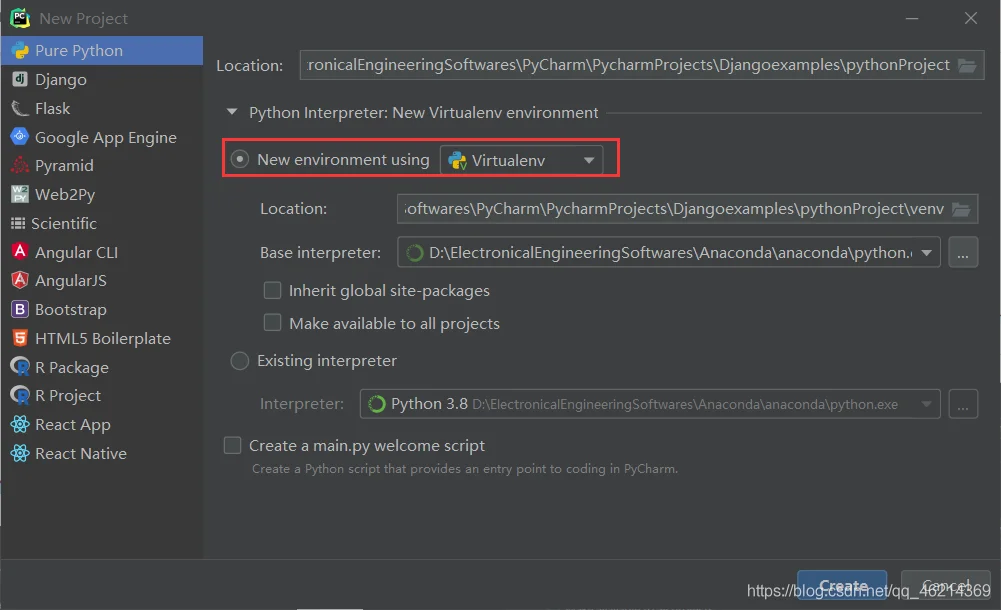This screenshot has height=610, width=1001.
Task: Click the Web2Py icon
Action: (20, 194)
